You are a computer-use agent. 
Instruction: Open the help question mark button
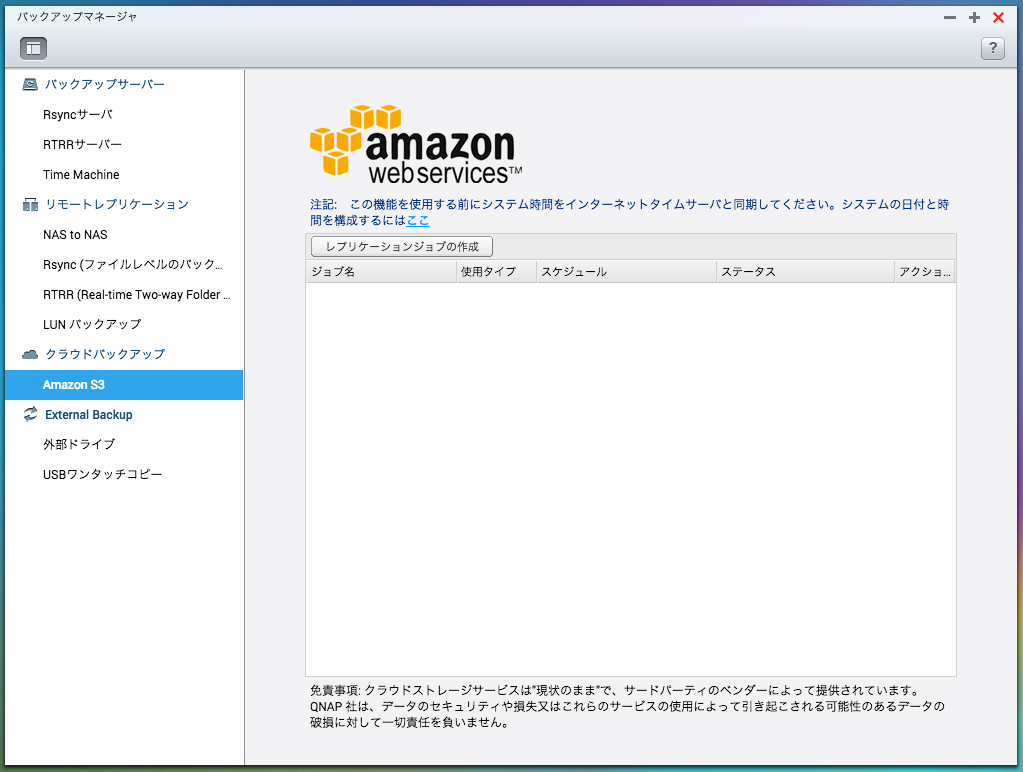992,48
